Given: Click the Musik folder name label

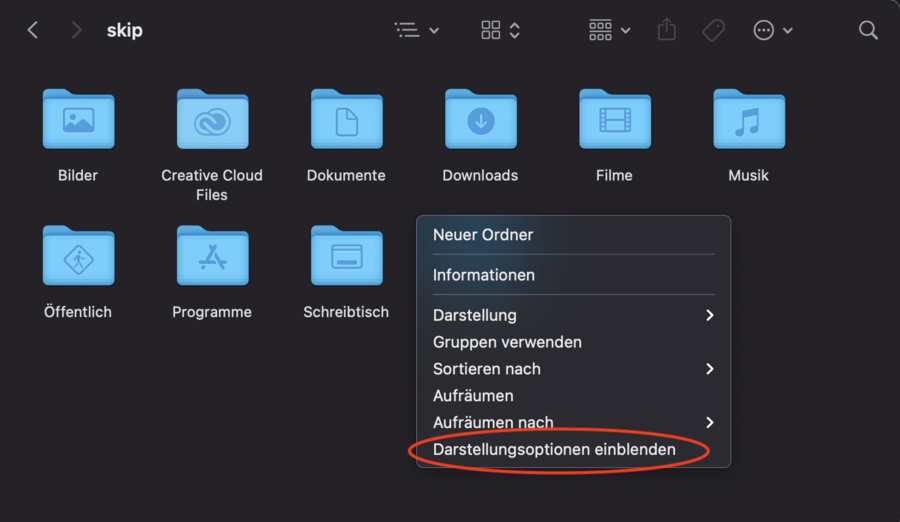Looking at the screenshot, I should [x=748, y=175].
